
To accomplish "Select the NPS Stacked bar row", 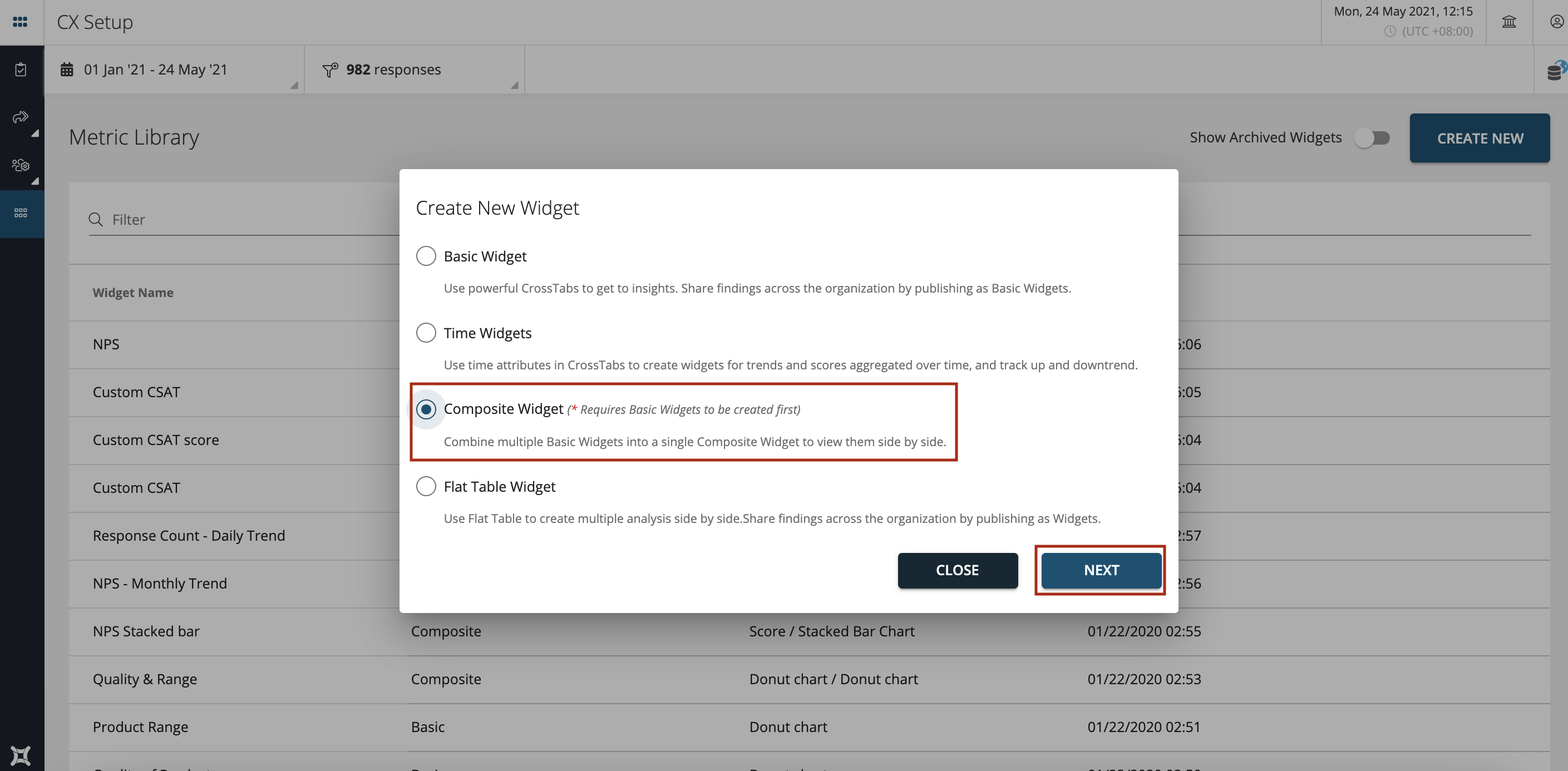I will 810,631.
